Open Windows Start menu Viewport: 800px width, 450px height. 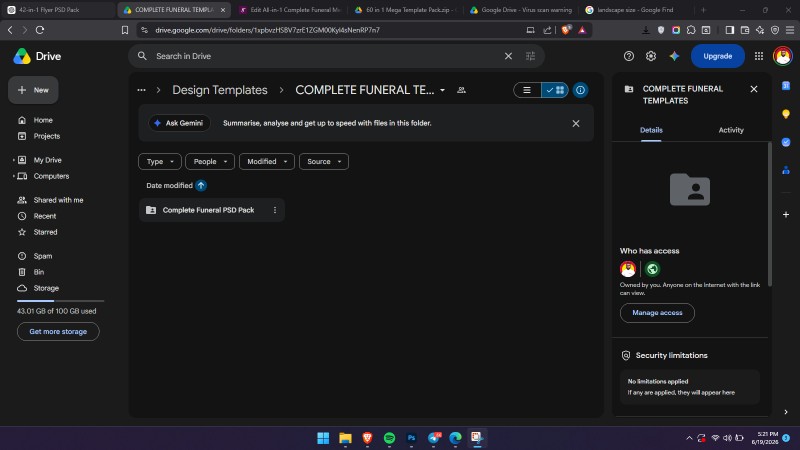pos(323,438)
